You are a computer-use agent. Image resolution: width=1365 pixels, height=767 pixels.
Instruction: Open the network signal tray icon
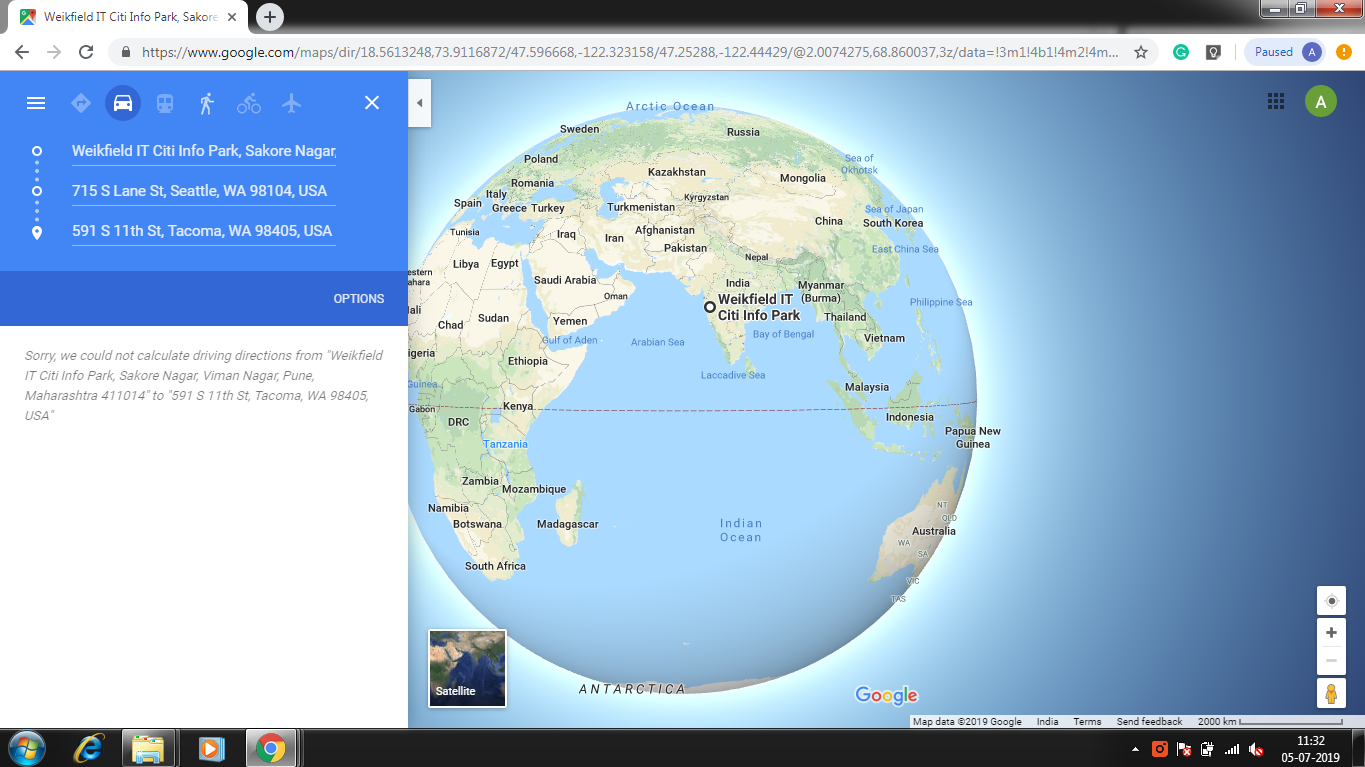coord(1232,748)
